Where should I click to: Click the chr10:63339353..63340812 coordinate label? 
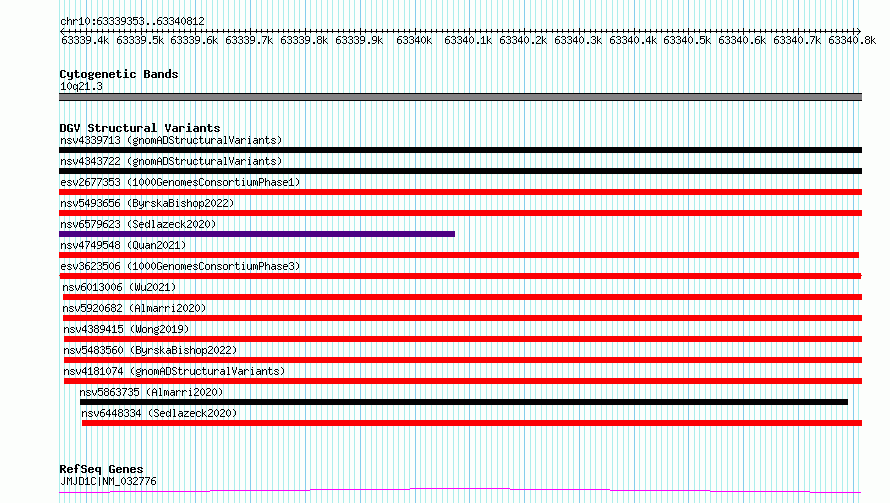click(132, 22)
